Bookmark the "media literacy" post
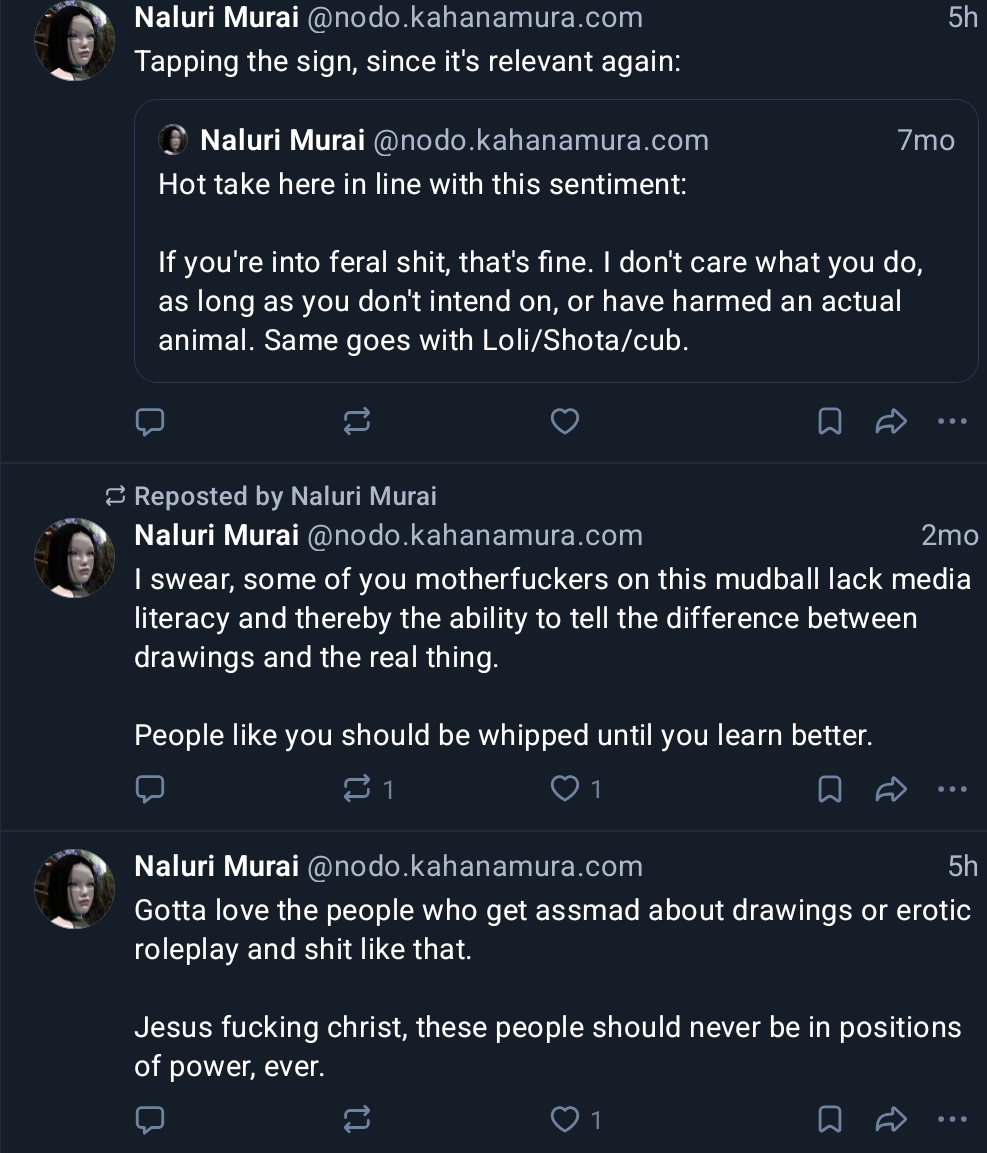 coord(829,790)
